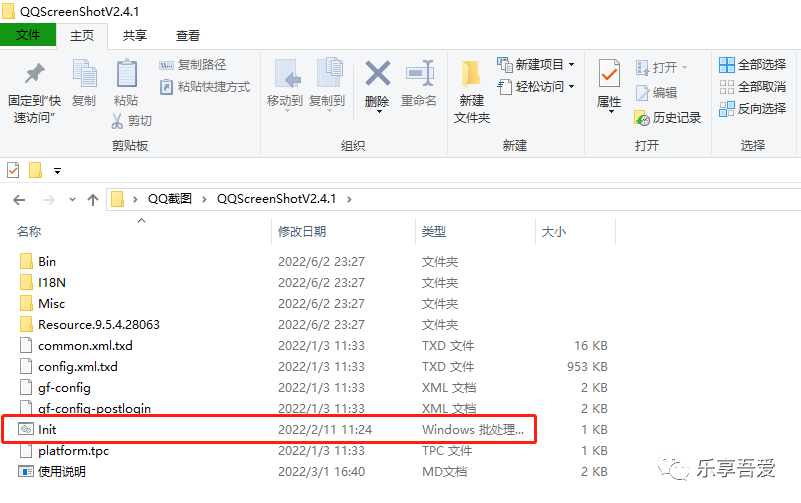
Task: Open the Properties (属性) dropdown arrow
Action: tap(611, 111)
